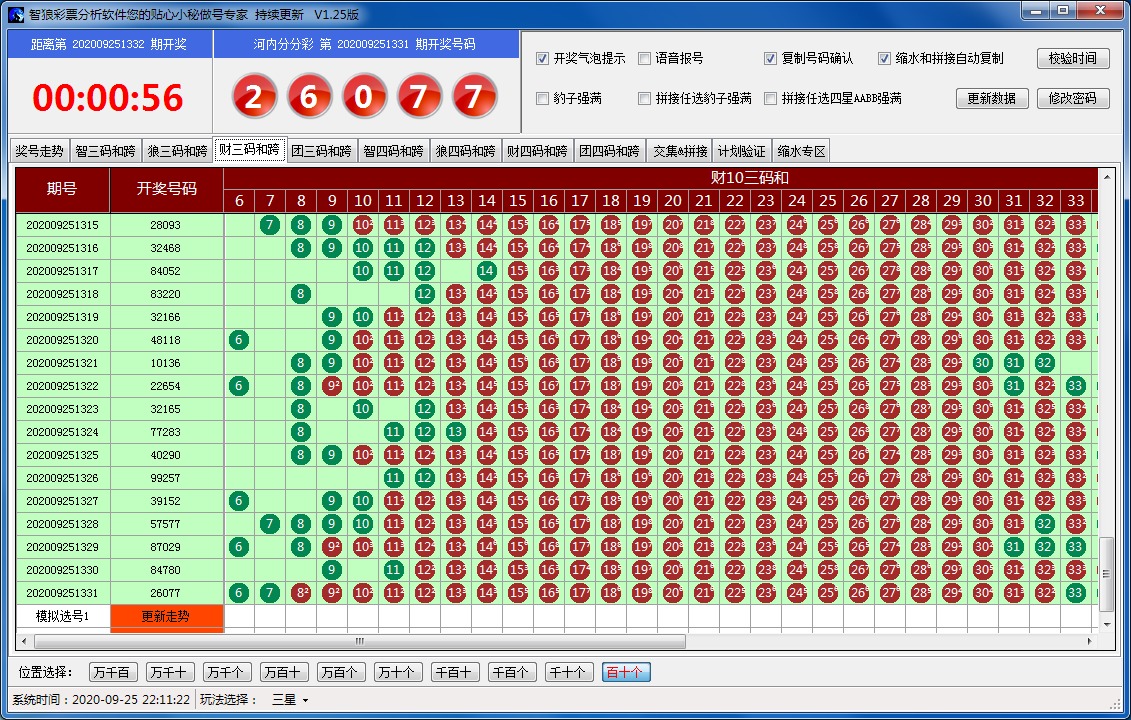Click green 14 circle in row 202009251317
This screenshot has height=720, width=1131.
click(486, 271)
